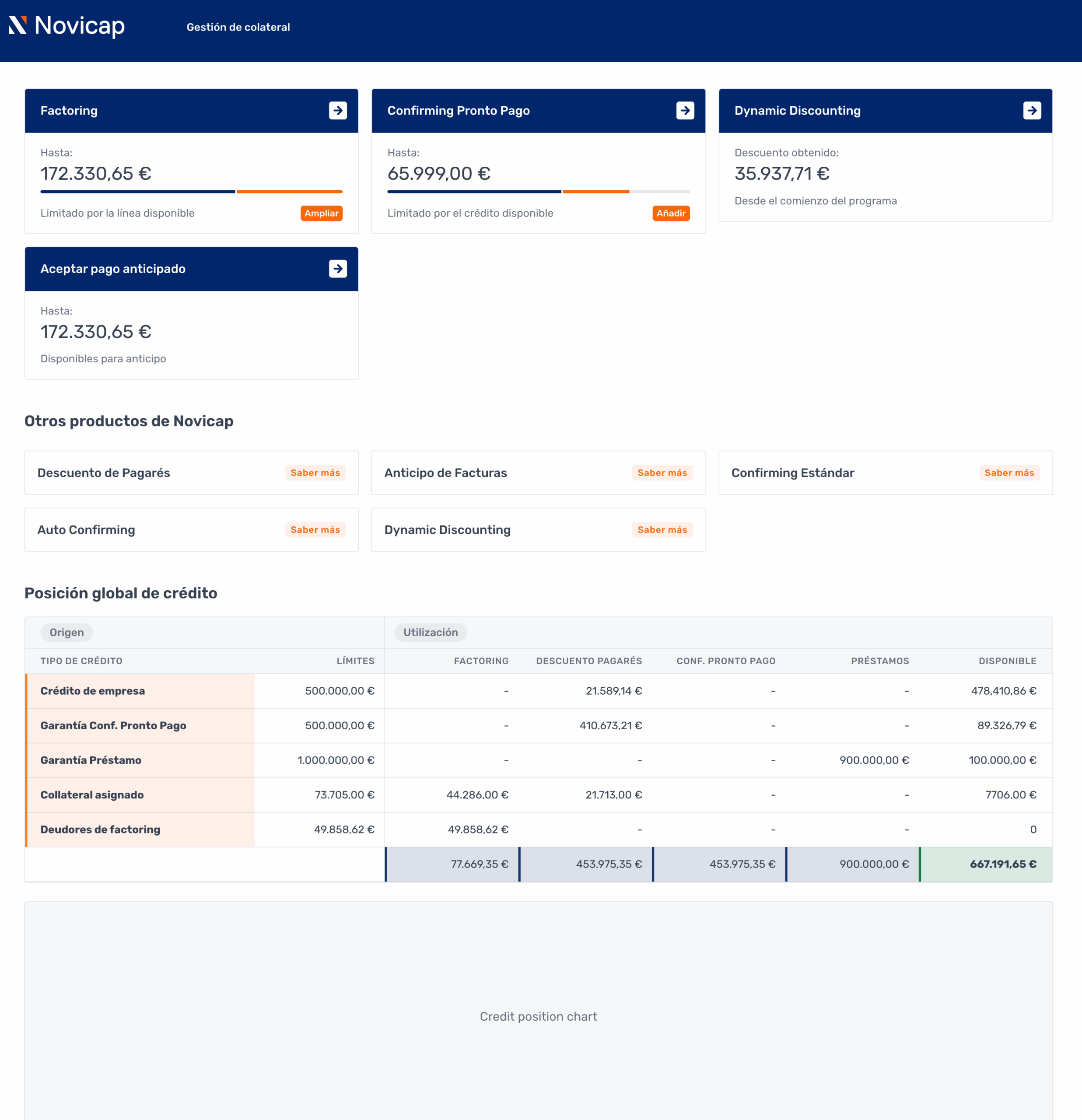This screenshot has height=1120, width=1082.
Task: Select the Collateral asignado row
Action: (92, 795)
